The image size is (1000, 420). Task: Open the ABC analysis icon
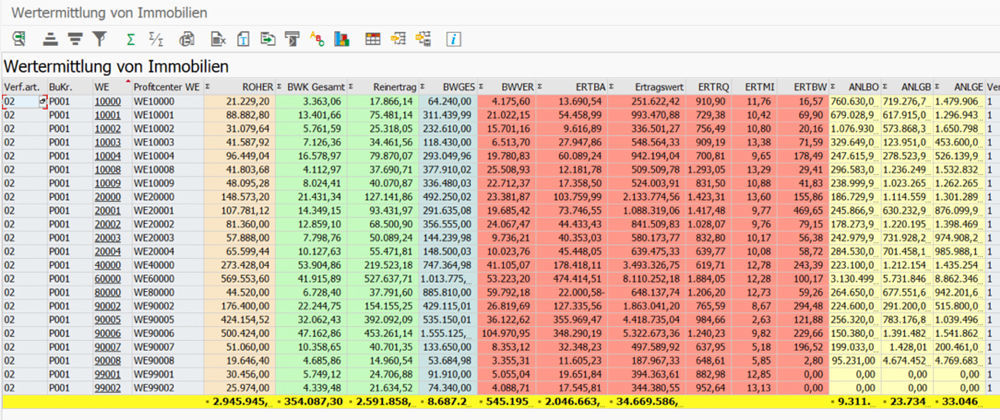(318, 40)
